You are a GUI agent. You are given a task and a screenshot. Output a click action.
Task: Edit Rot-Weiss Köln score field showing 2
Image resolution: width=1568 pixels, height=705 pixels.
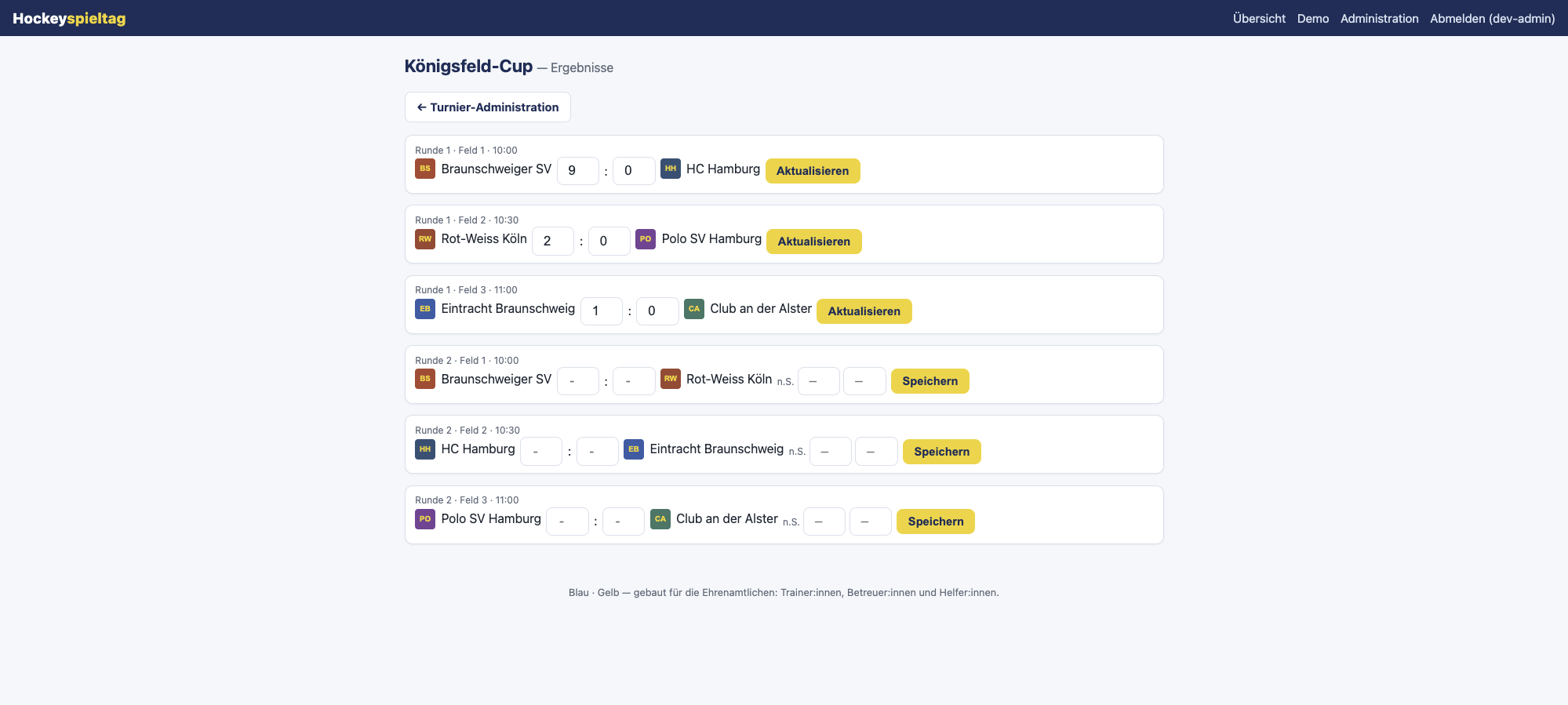click(x=553, y=241)
